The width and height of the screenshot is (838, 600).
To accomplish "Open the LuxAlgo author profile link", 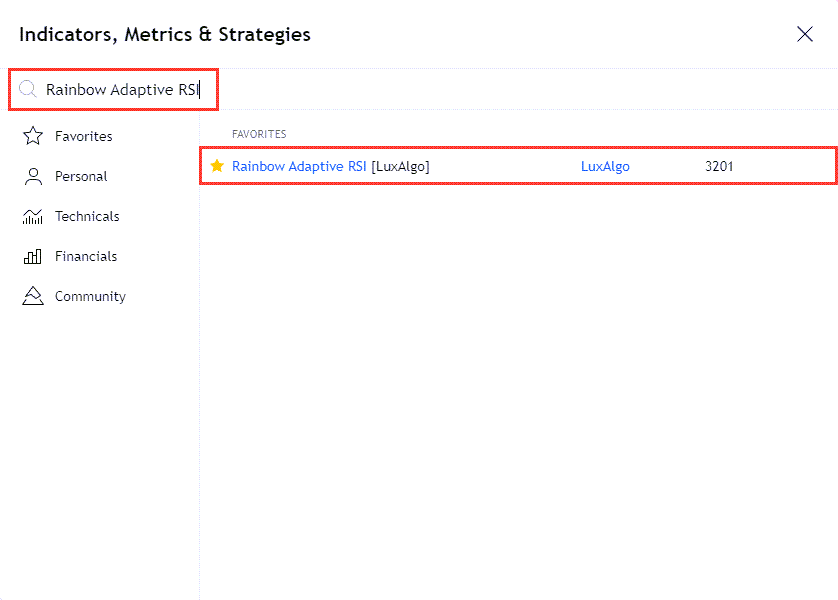I will [x=605, y=166].
